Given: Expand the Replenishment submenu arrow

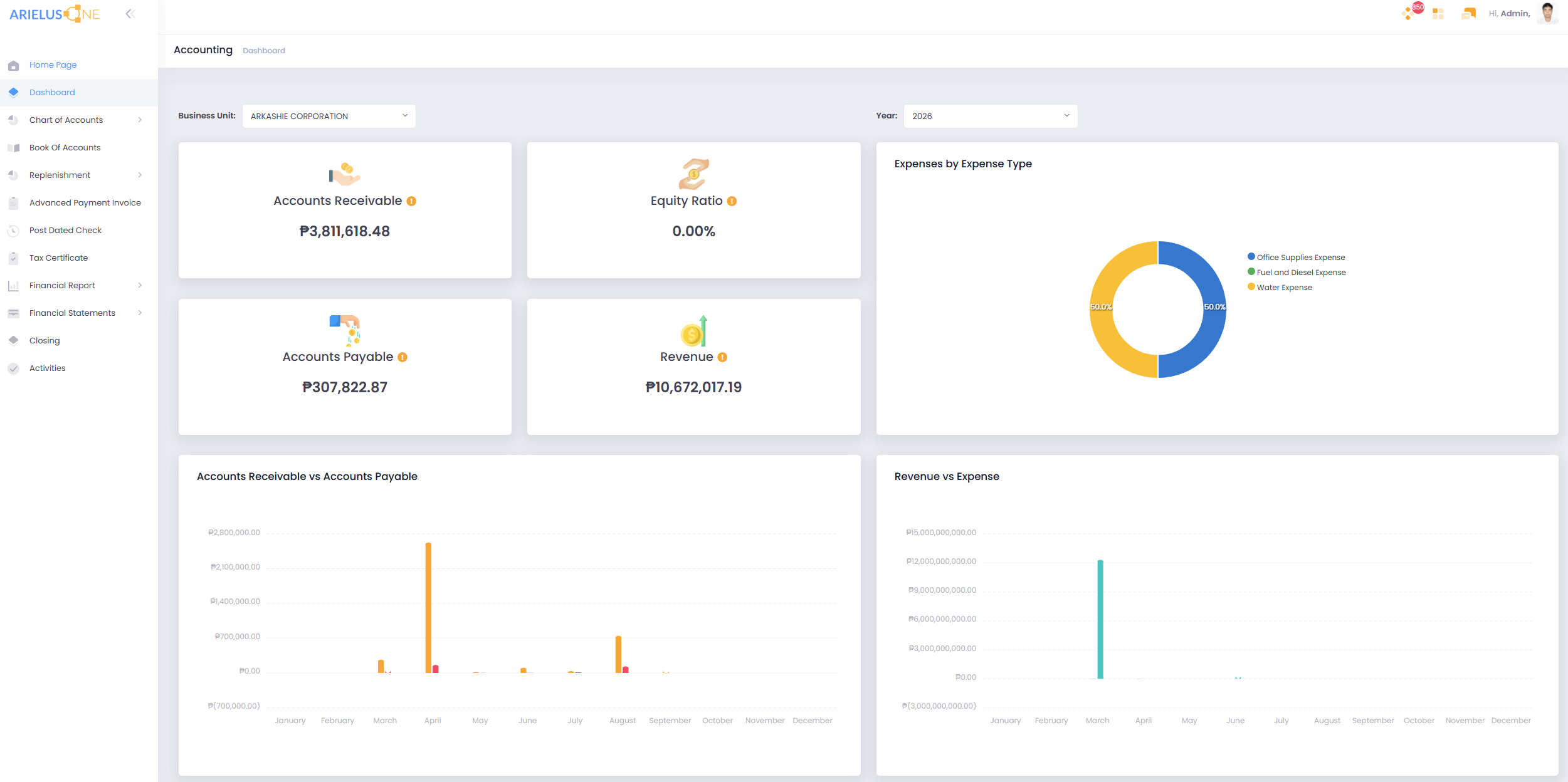Looking at the screenshot, I should coord(140,175).
